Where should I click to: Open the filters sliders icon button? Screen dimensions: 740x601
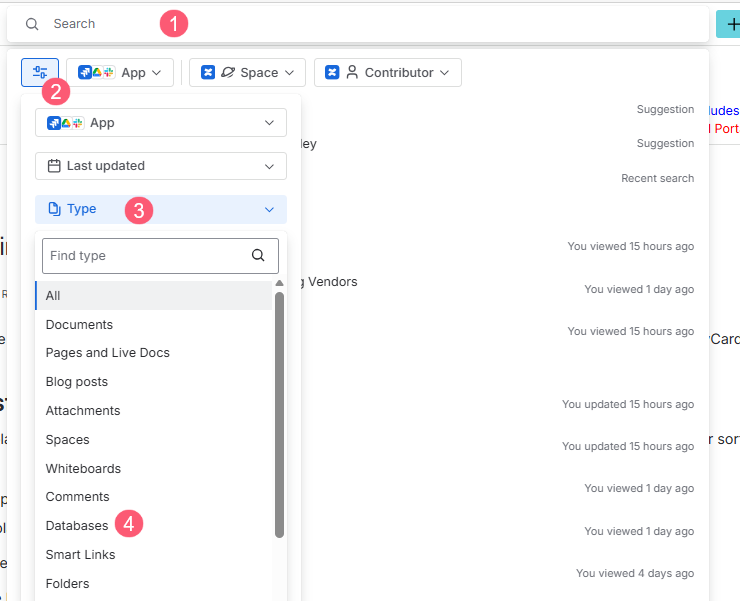pos(40,72)
